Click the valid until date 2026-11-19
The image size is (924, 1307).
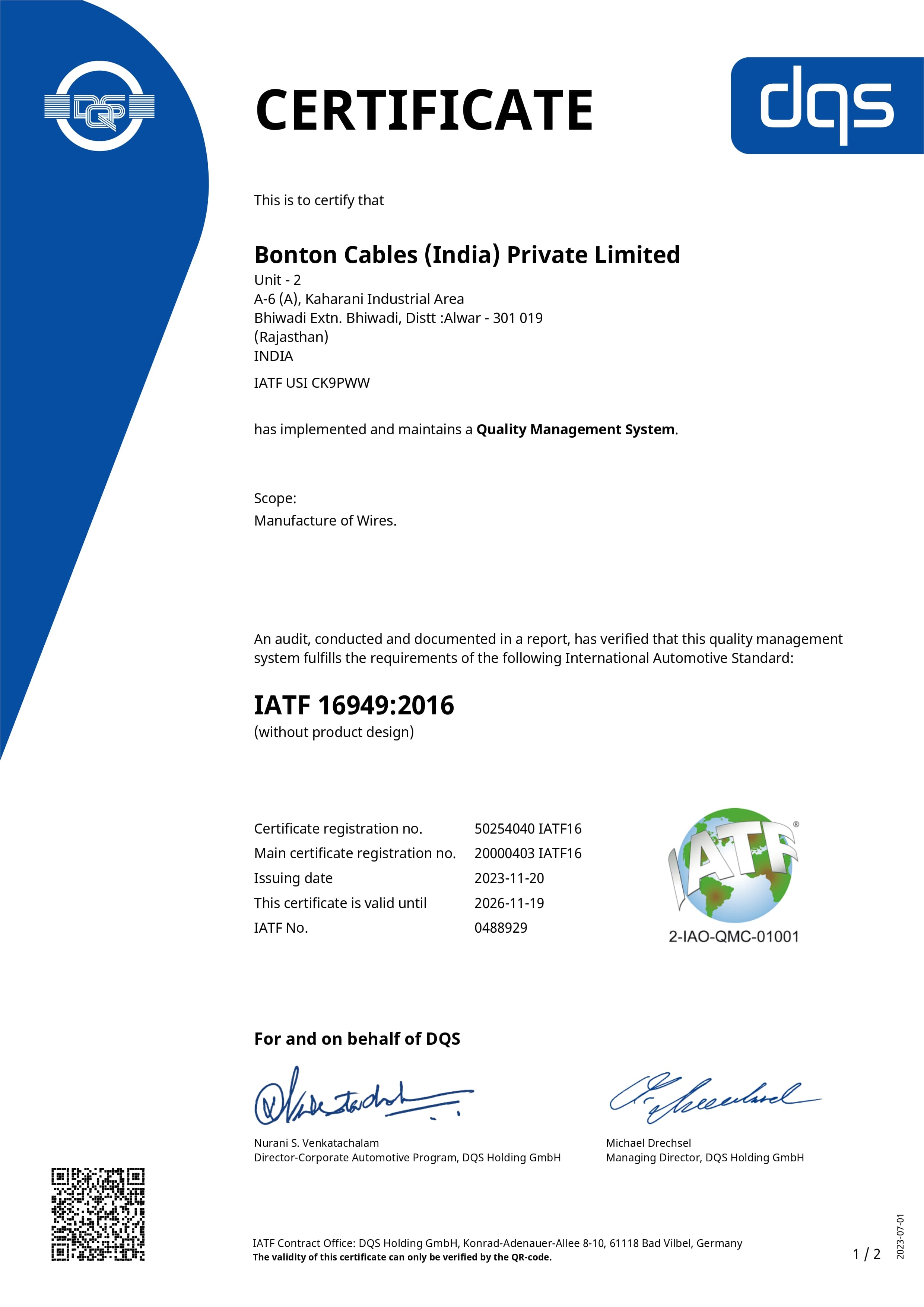click(x=509, y=903)
